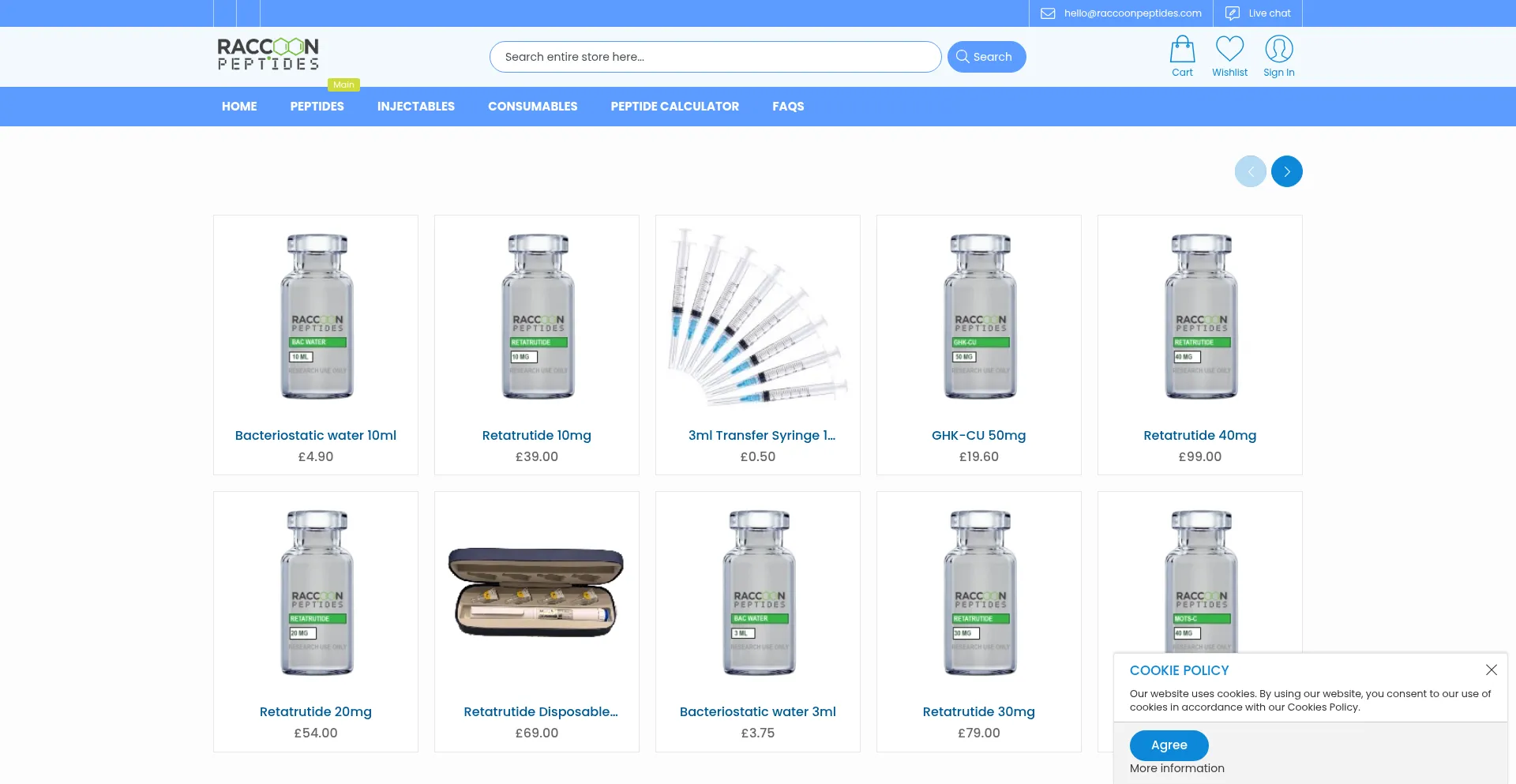Click MOTS-C vial product image

[x=1201, y=580]
